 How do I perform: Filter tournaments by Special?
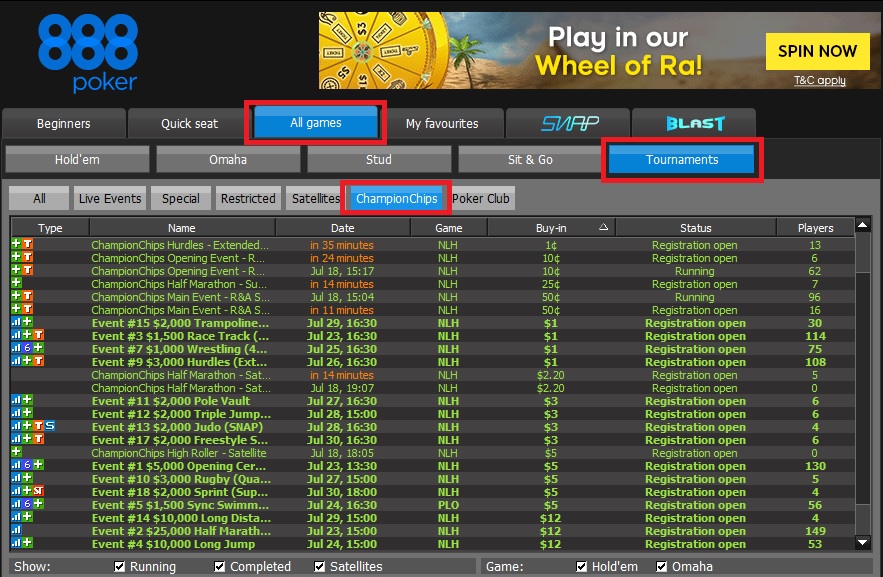click(181, 198)
